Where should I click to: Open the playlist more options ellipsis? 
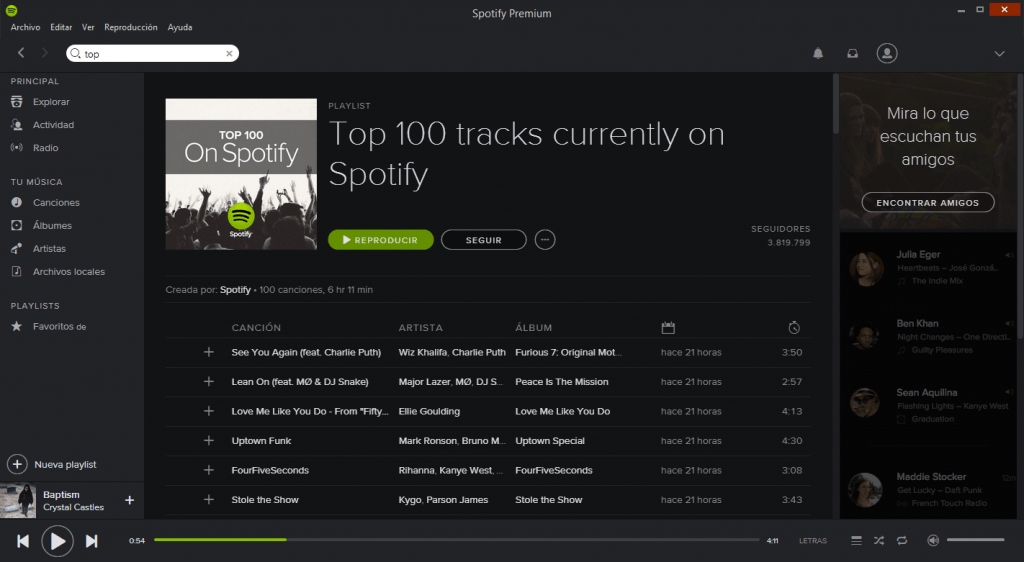(x=545, y=240)
